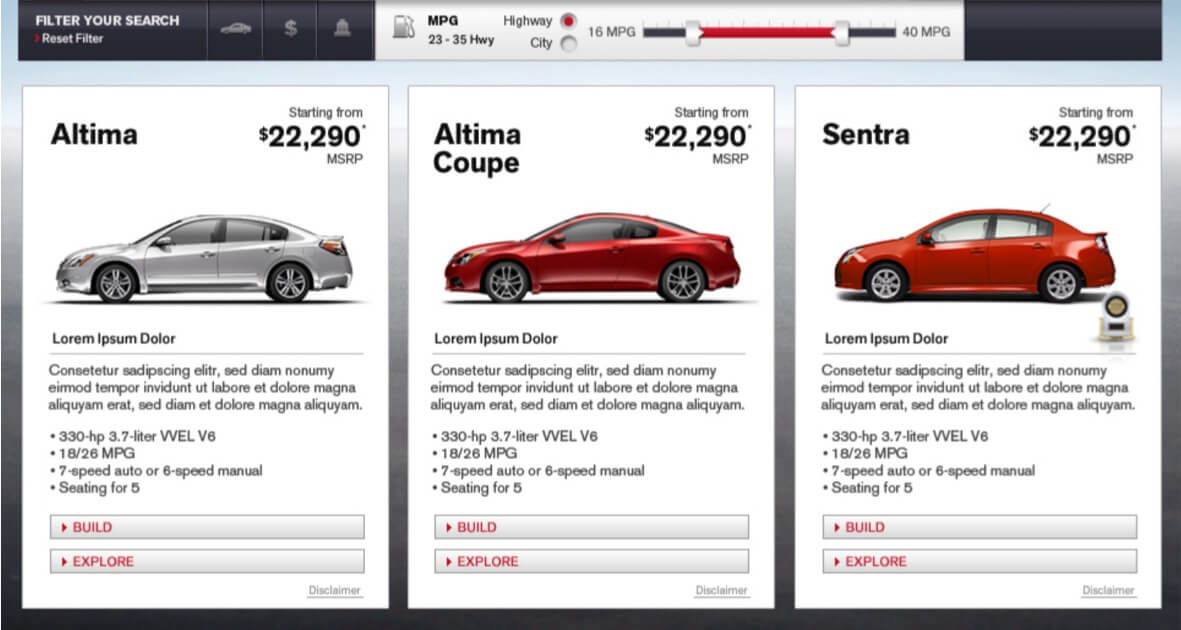Reset the search filter

tap(69, 38)
